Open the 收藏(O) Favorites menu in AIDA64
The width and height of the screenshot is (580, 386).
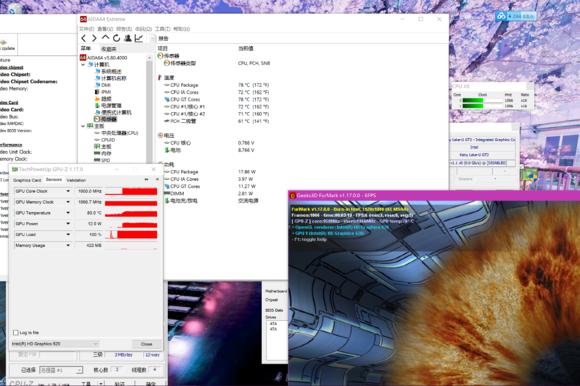click(x=143, y=29)
